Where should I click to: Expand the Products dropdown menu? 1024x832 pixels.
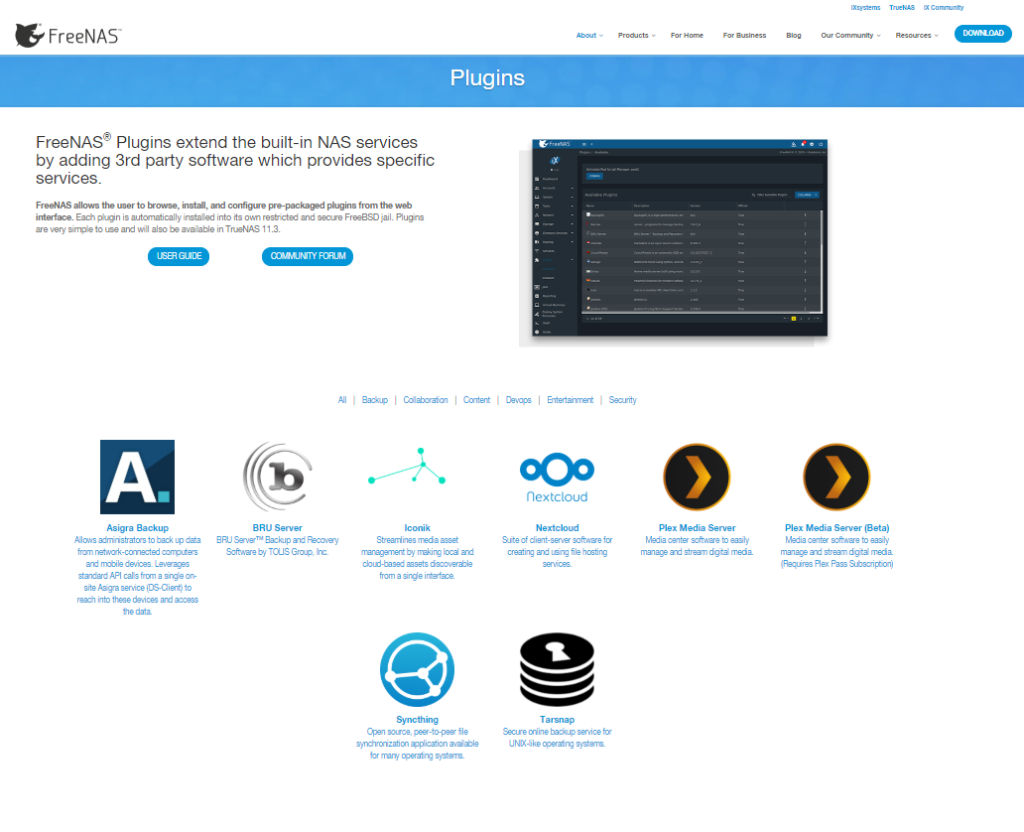click(636, 35)
